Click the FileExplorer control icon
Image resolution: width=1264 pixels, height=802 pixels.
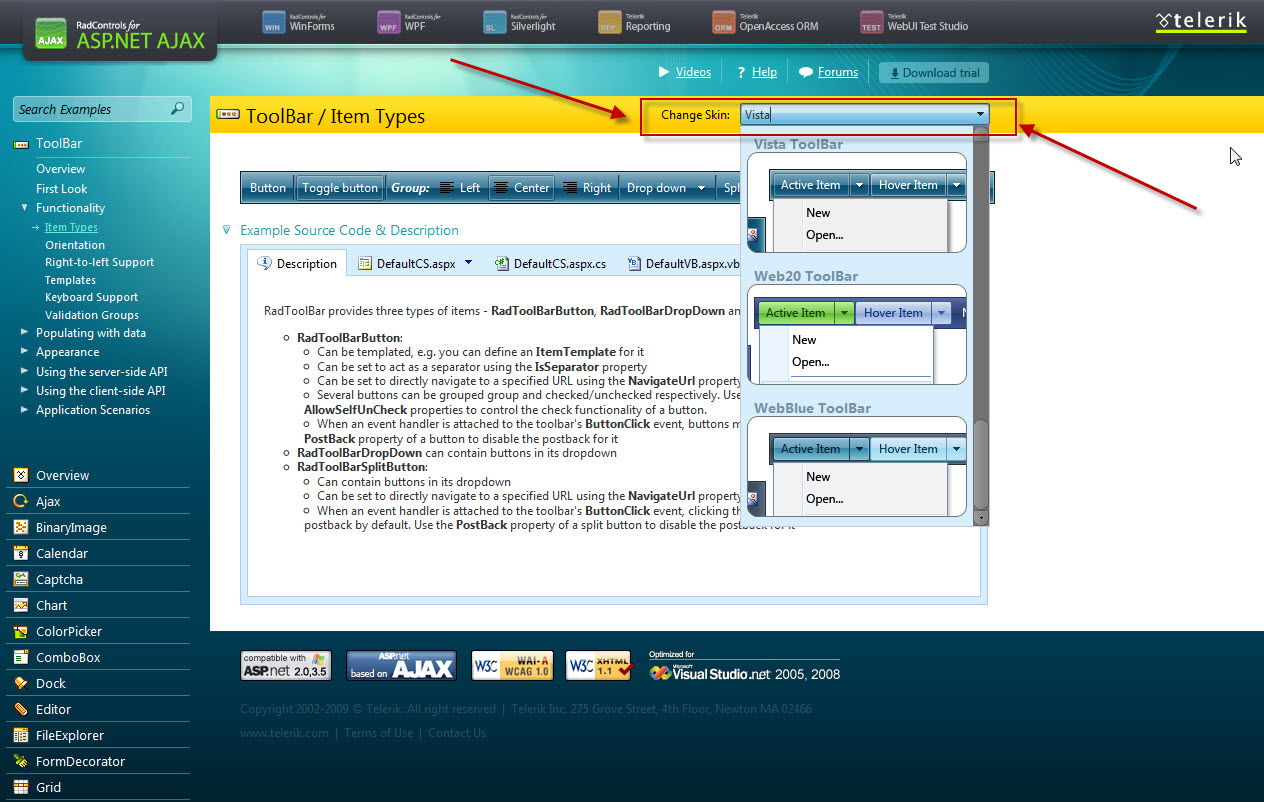(20, 736)
